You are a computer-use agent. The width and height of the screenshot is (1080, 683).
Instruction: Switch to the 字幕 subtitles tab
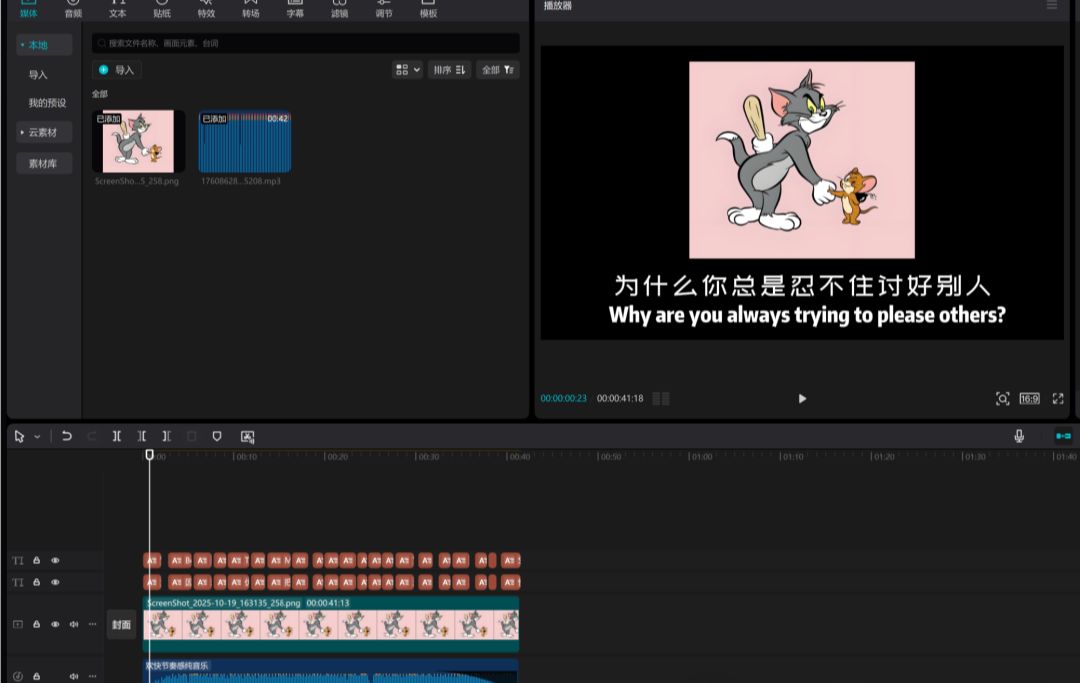295,10
